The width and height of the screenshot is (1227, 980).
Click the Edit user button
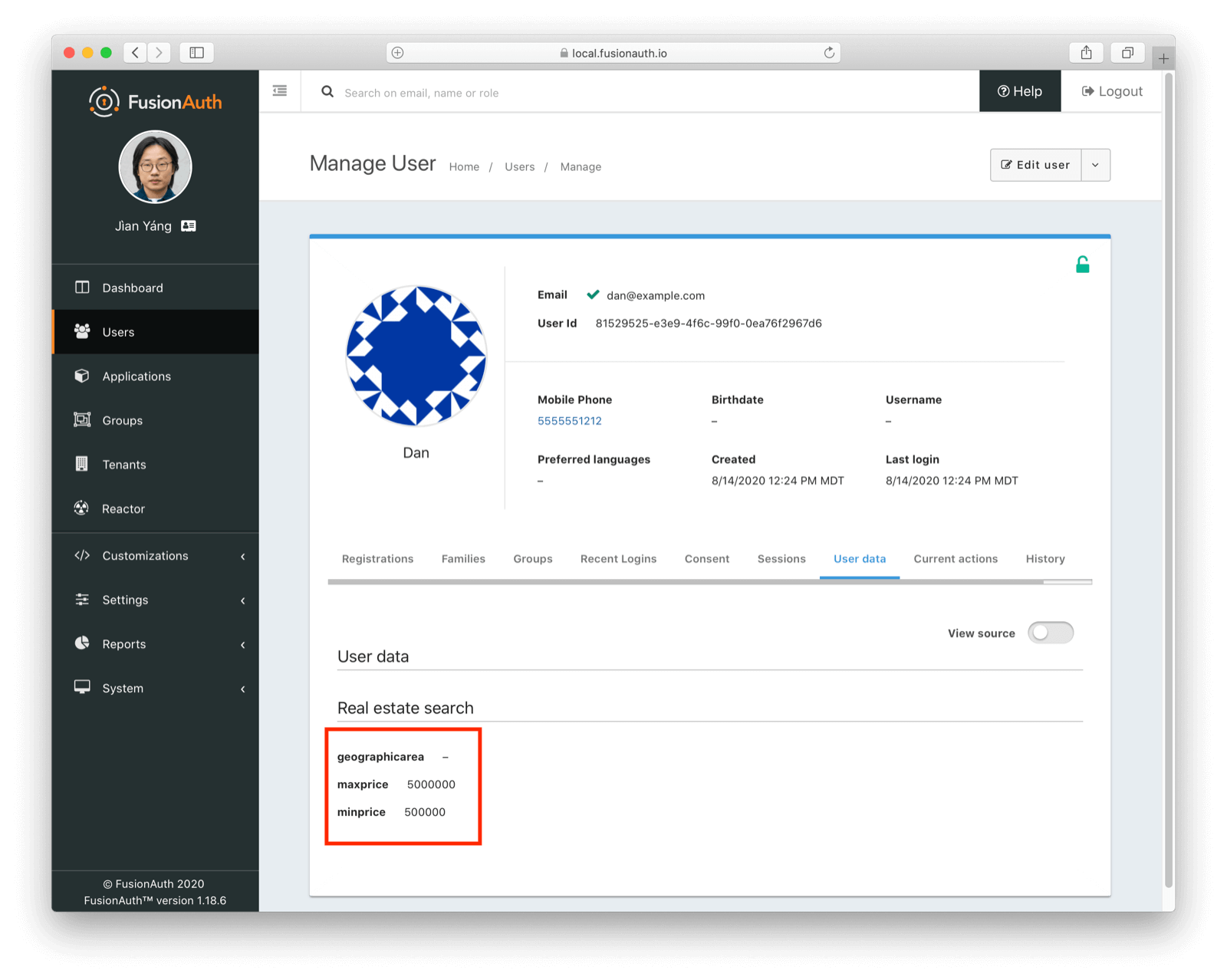[1036, 165]
